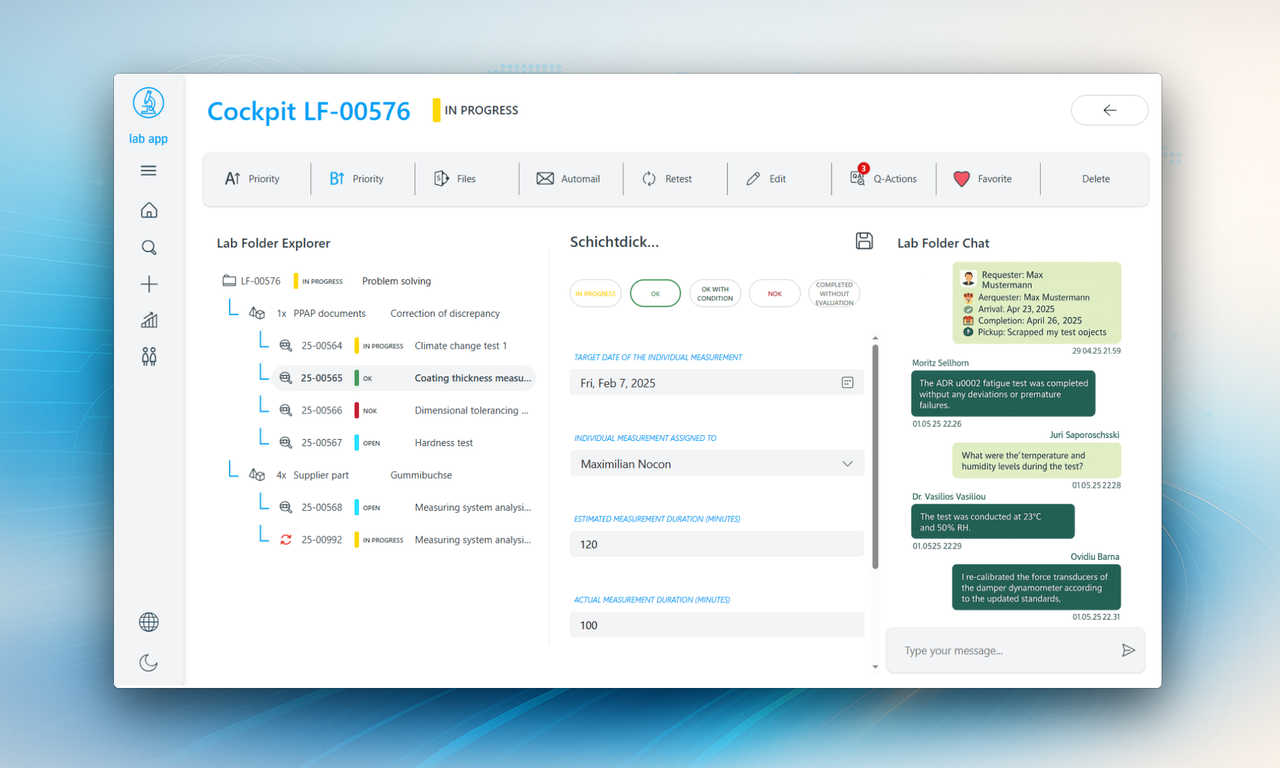
Task: Expand the Maximilian Nocon assignee dropdown
Action: (x=717, y=464)
